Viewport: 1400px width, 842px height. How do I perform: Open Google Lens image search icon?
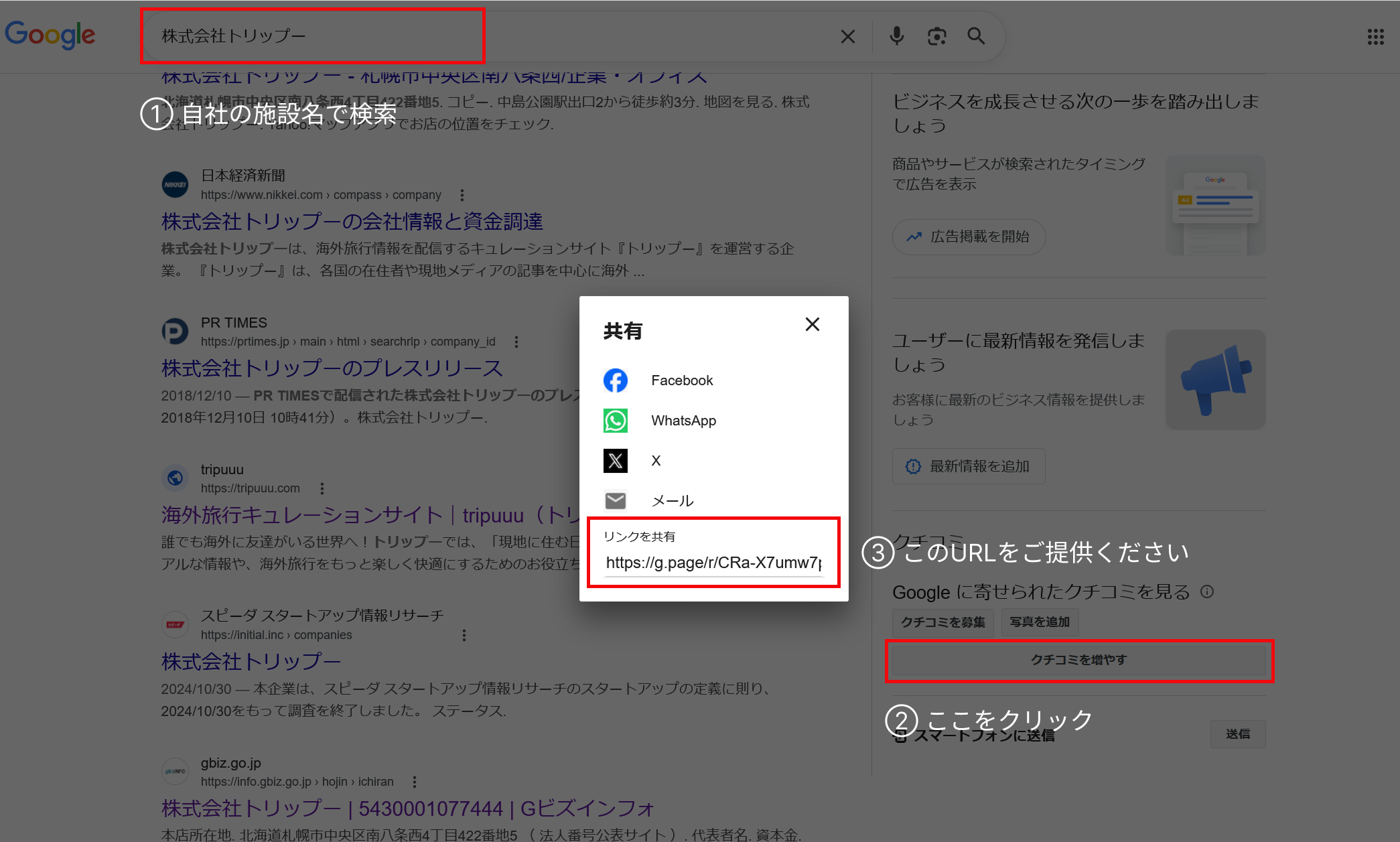936,36
